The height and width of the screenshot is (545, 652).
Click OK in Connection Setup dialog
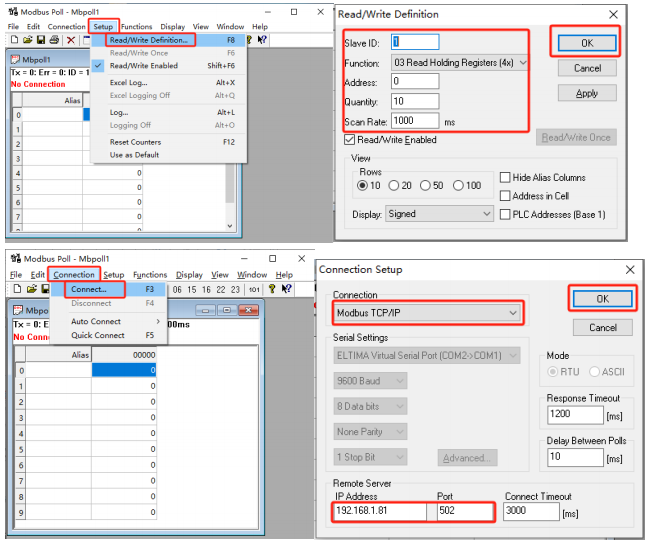[x=603, y=299]
